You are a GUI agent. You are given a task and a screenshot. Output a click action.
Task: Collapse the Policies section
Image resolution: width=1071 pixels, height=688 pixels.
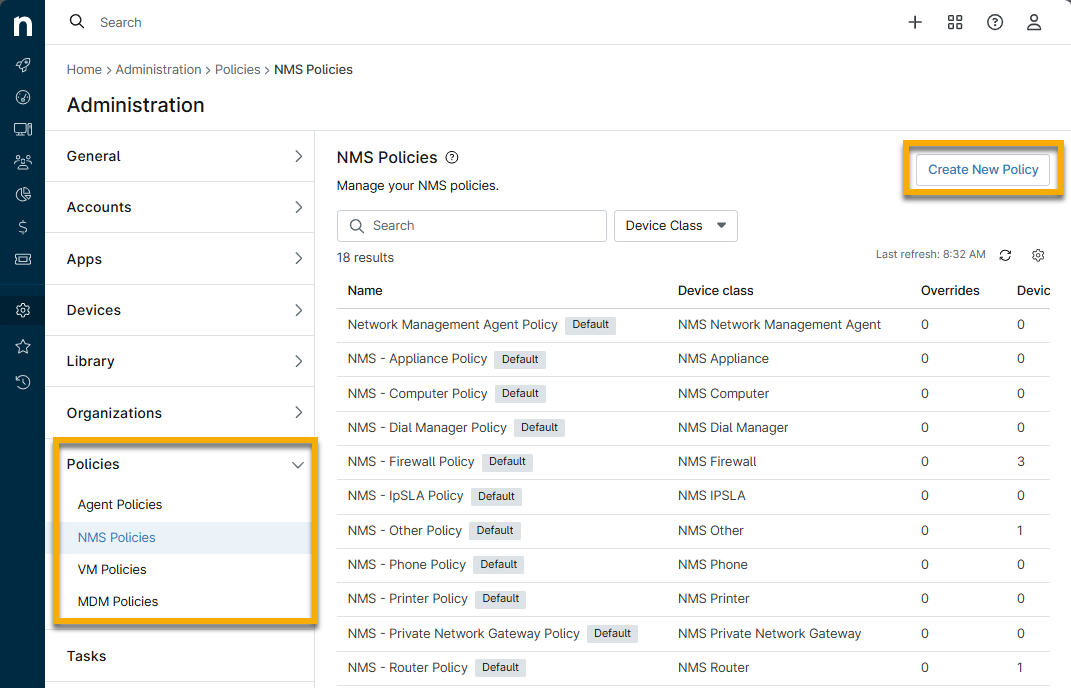coord(297,465)
